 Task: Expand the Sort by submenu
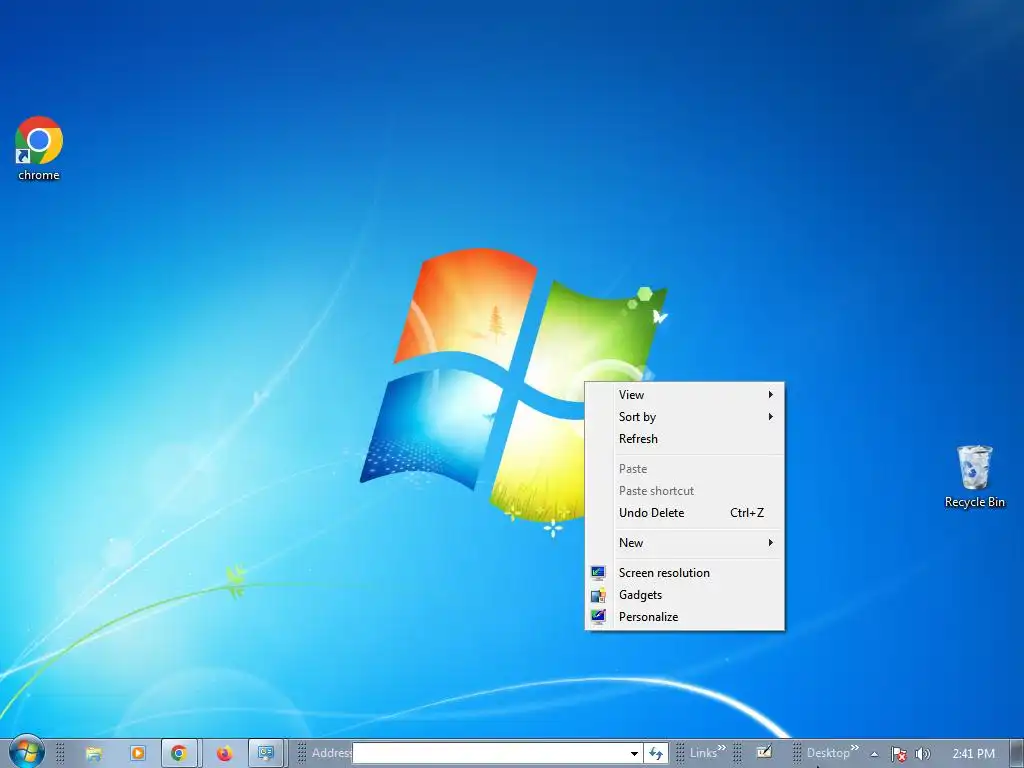(684, 417)
